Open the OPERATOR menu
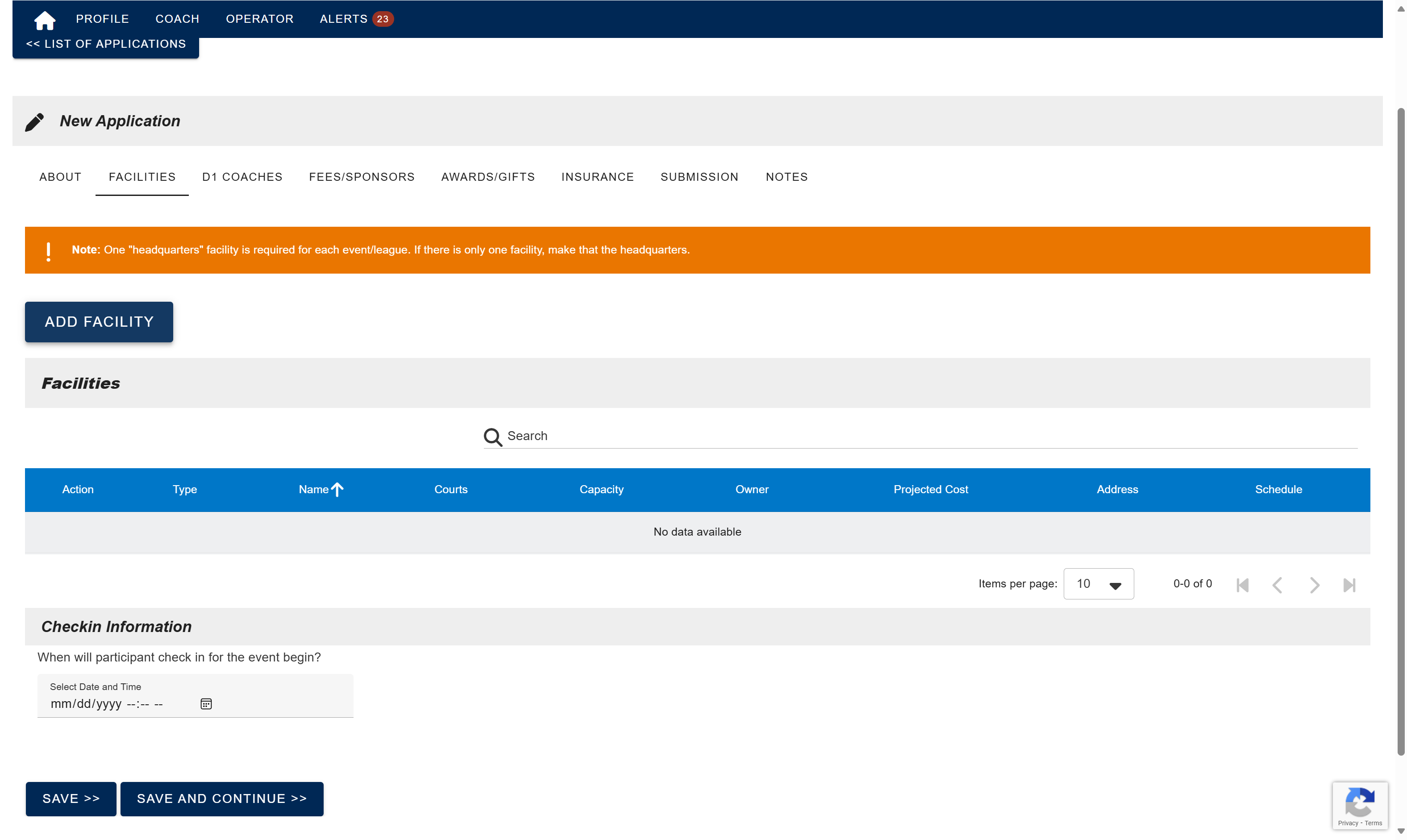 259,19
